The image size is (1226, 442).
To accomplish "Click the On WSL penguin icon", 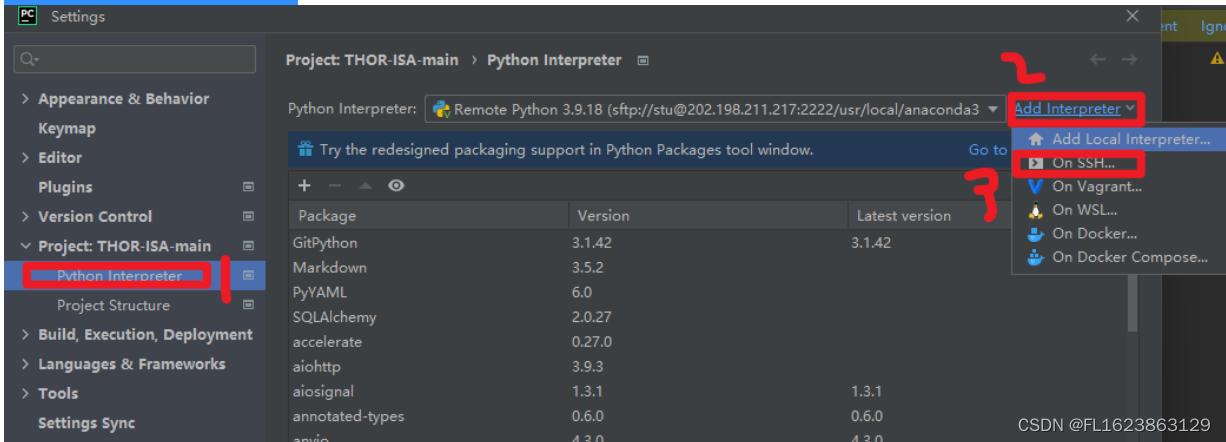I will (1036, 210).
